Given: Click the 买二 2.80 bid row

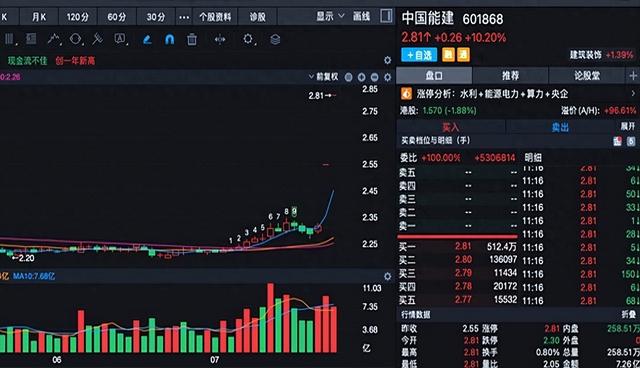Looking at the screenshot, I should pyautogui.click(x=458, y=260).
